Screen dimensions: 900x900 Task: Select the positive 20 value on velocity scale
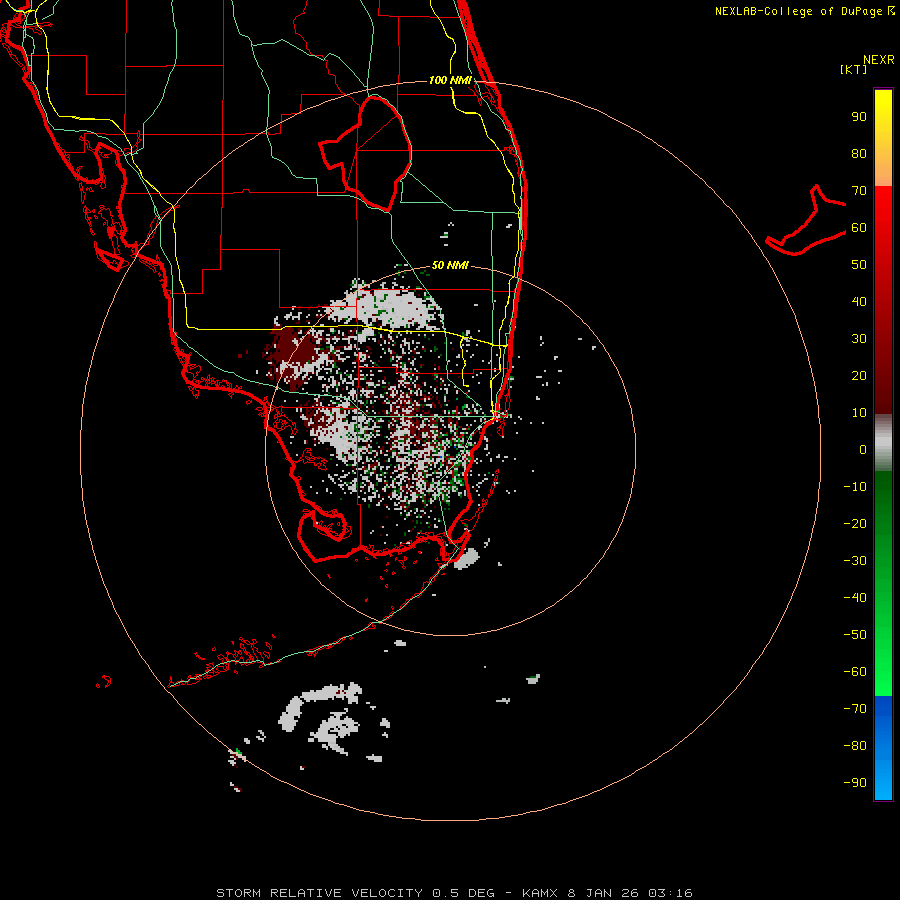859,376
